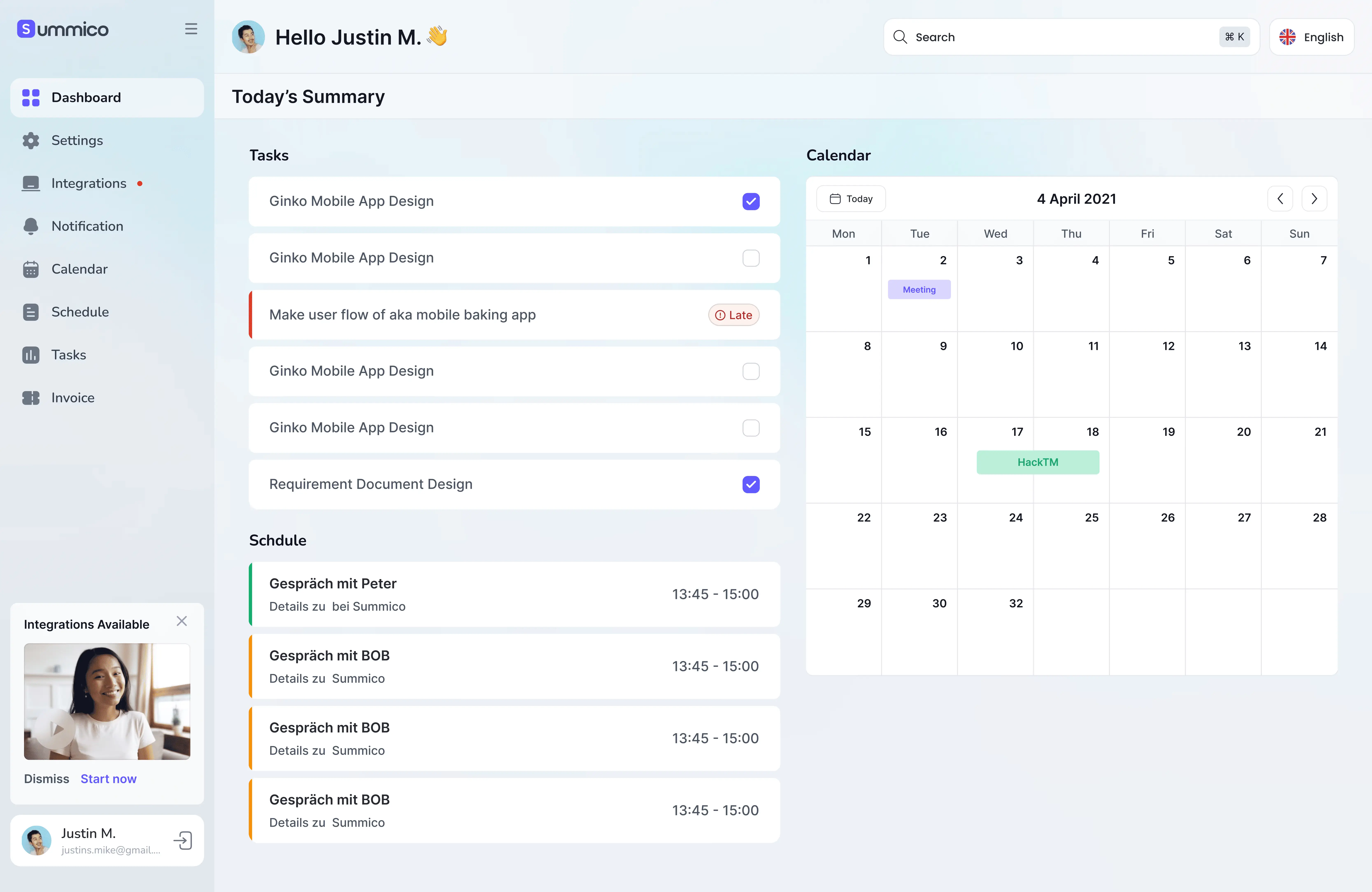
Task: Click the Today calendar button
Action: tap(851, 199)
